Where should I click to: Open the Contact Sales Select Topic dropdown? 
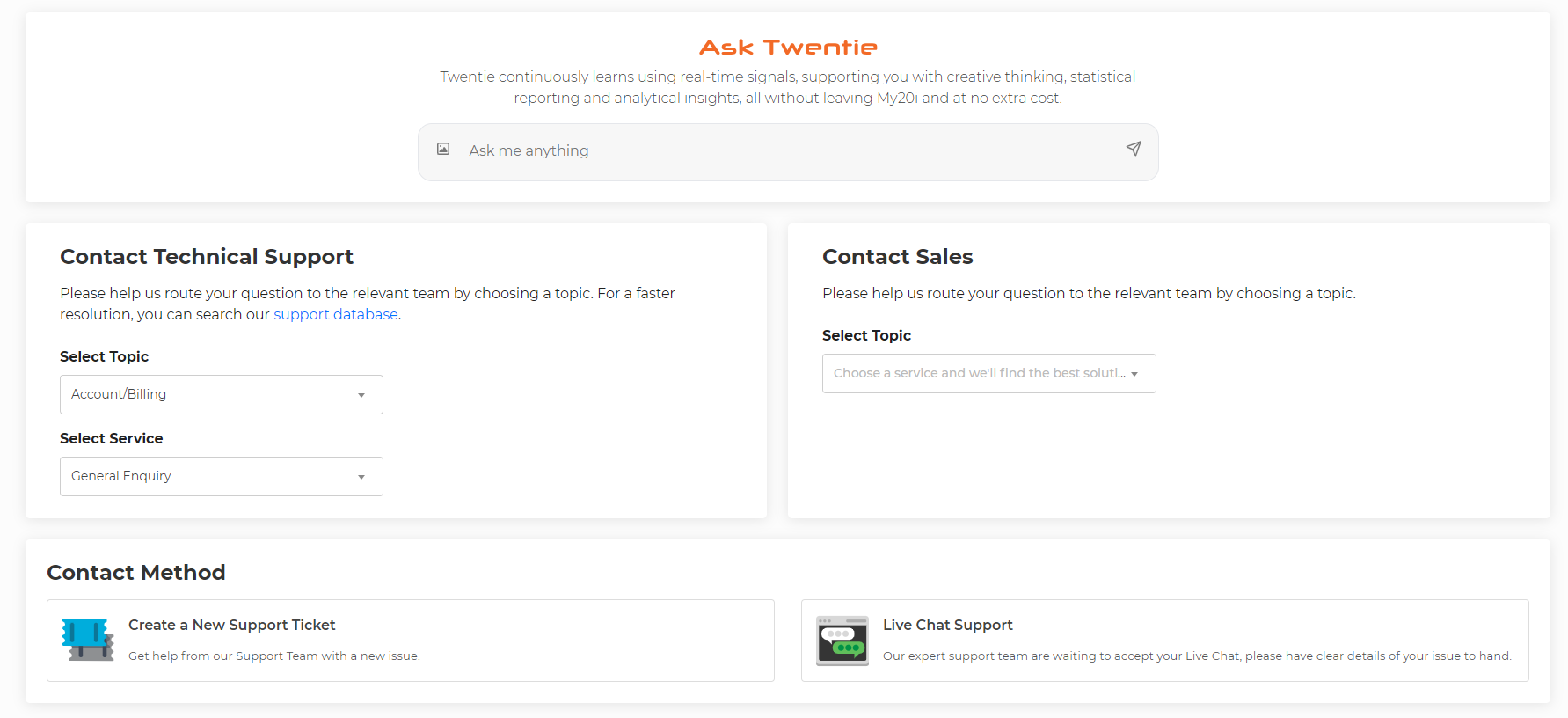988,373
